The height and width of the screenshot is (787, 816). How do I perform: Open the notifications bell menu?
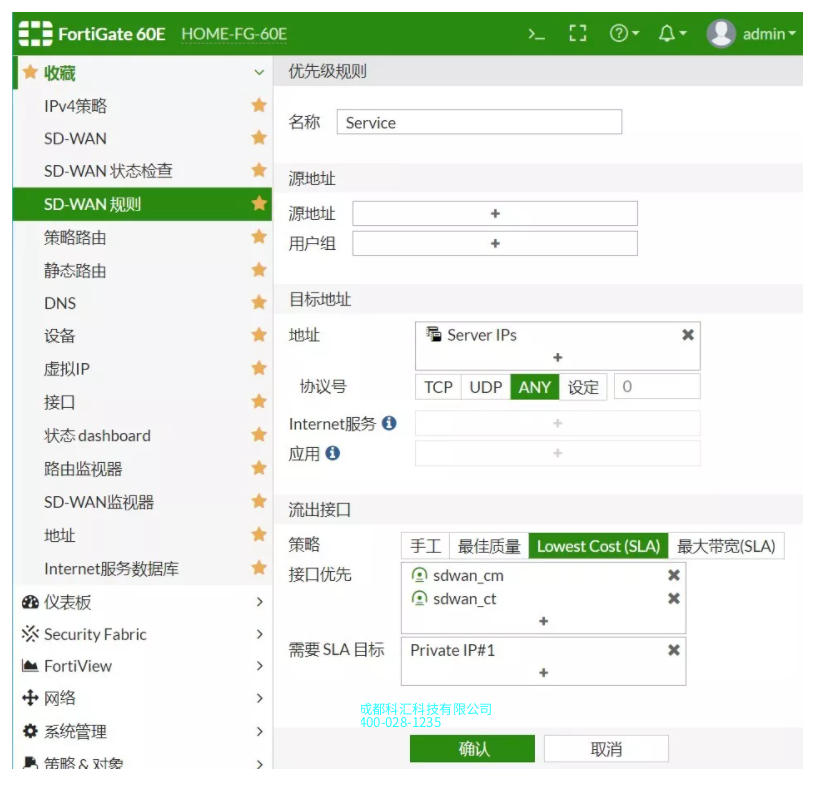(x=672, y=34)
